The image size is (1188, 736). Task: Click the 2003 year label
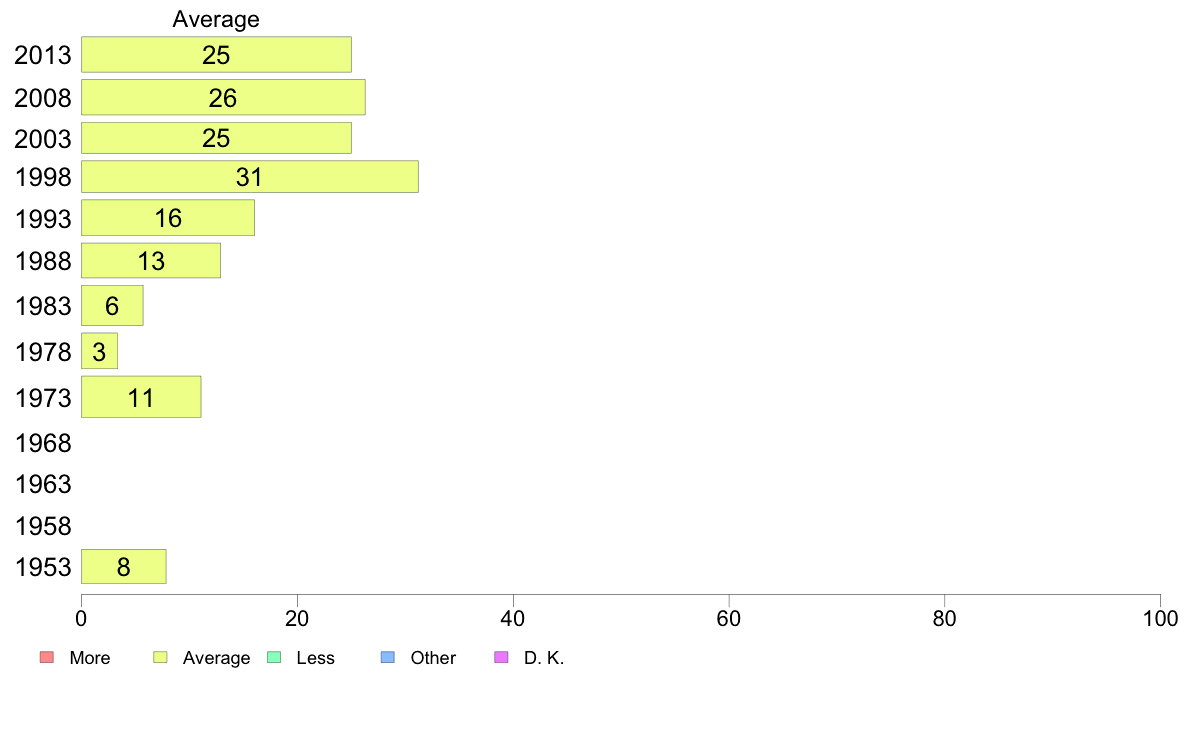[43, 139]
